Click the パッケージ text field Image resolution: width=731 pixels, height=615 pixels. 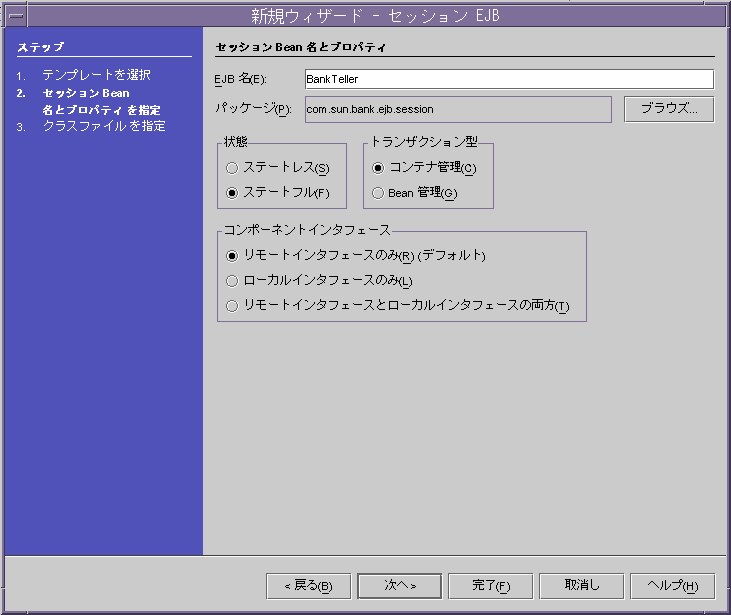[458, 110]
